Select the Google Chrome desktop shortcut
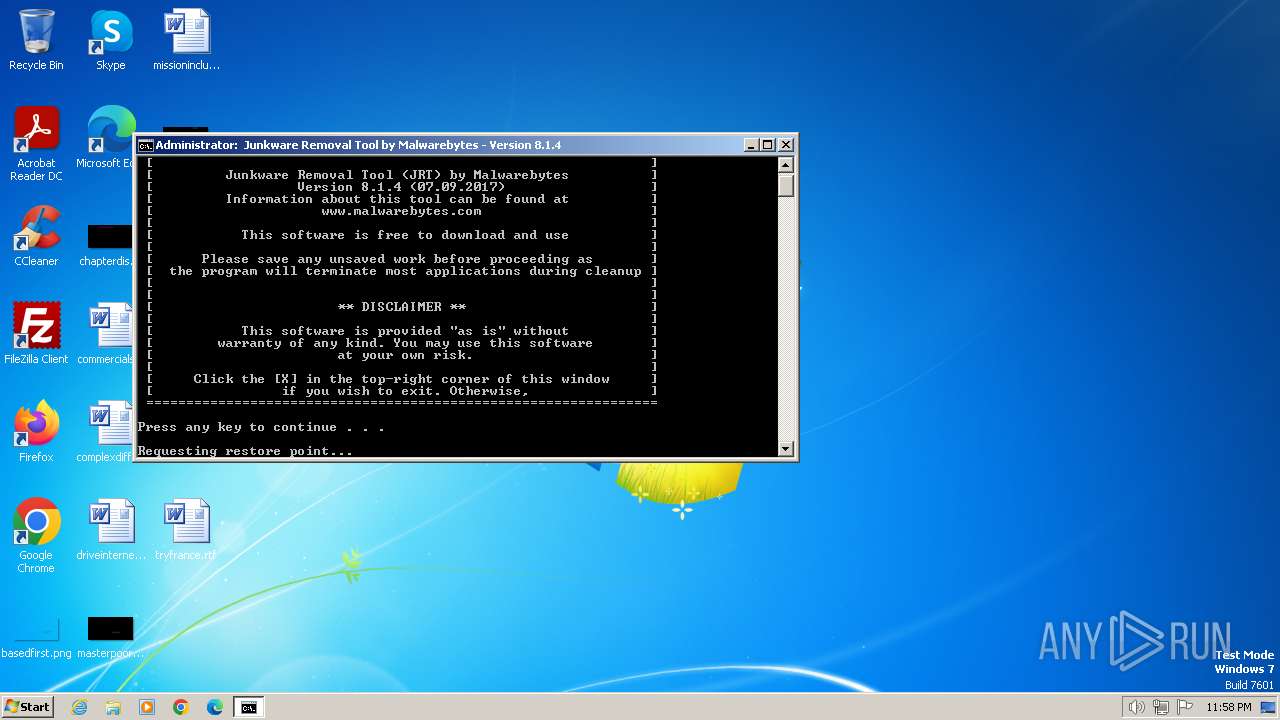 click(x=36, y=536)
